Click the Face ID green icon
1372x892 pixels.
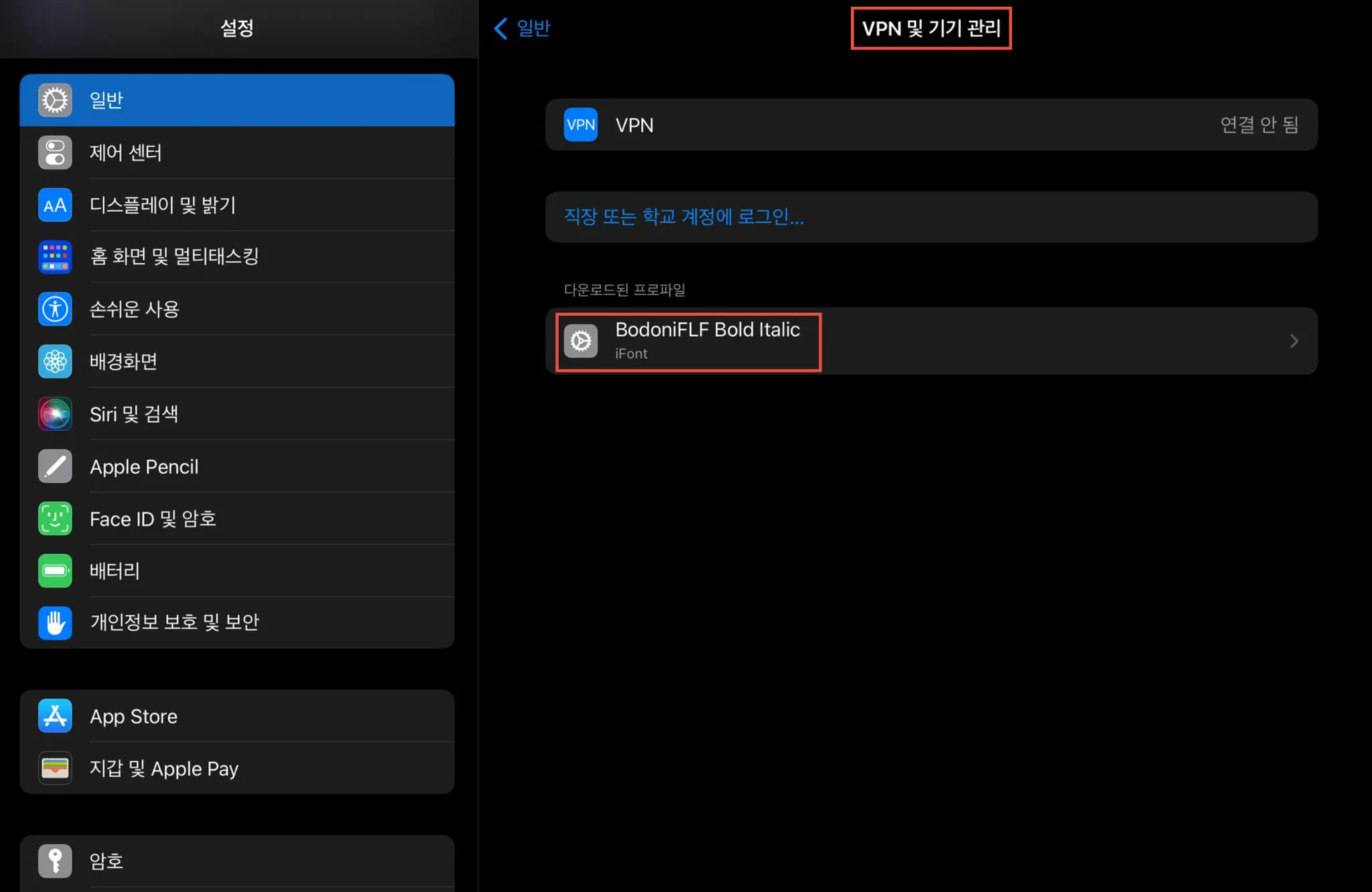[55, 519]
